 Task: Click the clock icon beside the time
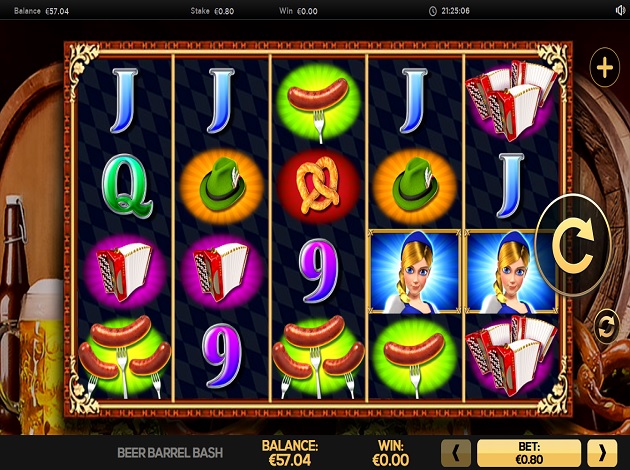click(x=433, y=11)
